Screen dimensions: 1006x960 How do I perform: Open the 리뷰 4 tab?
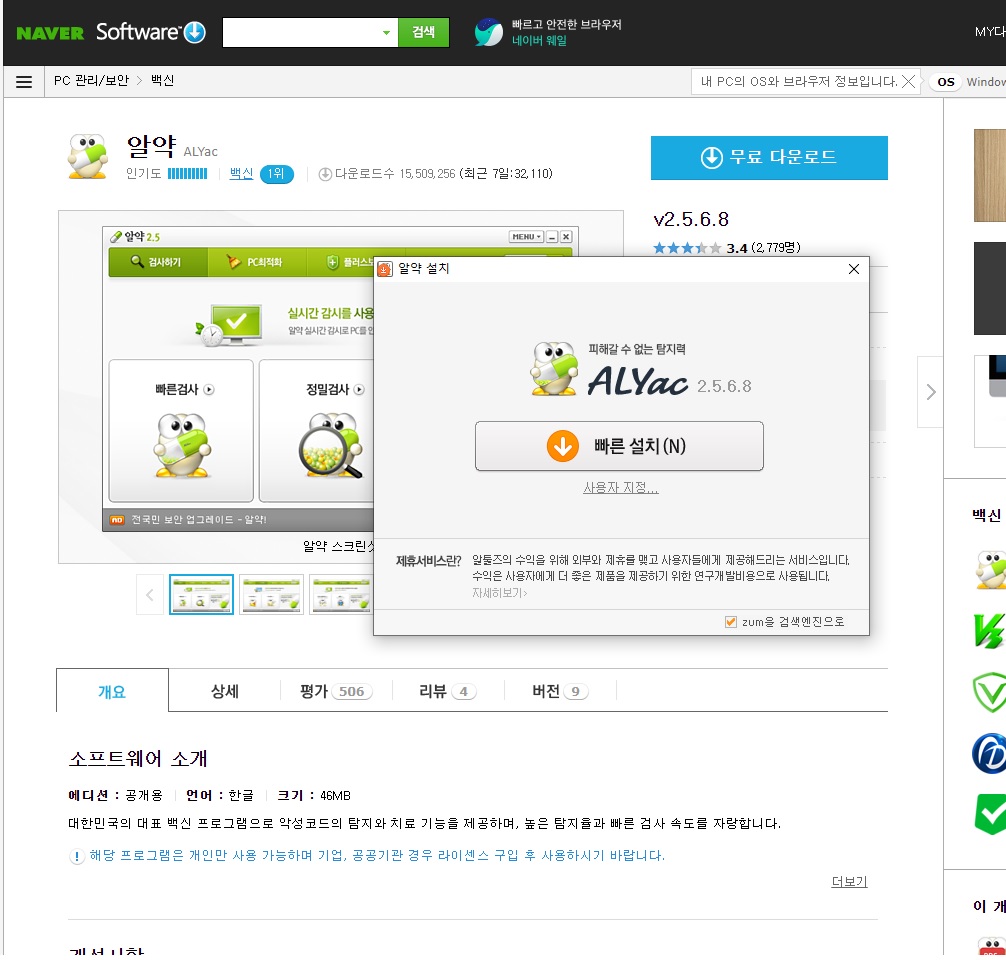click(448, 691)
